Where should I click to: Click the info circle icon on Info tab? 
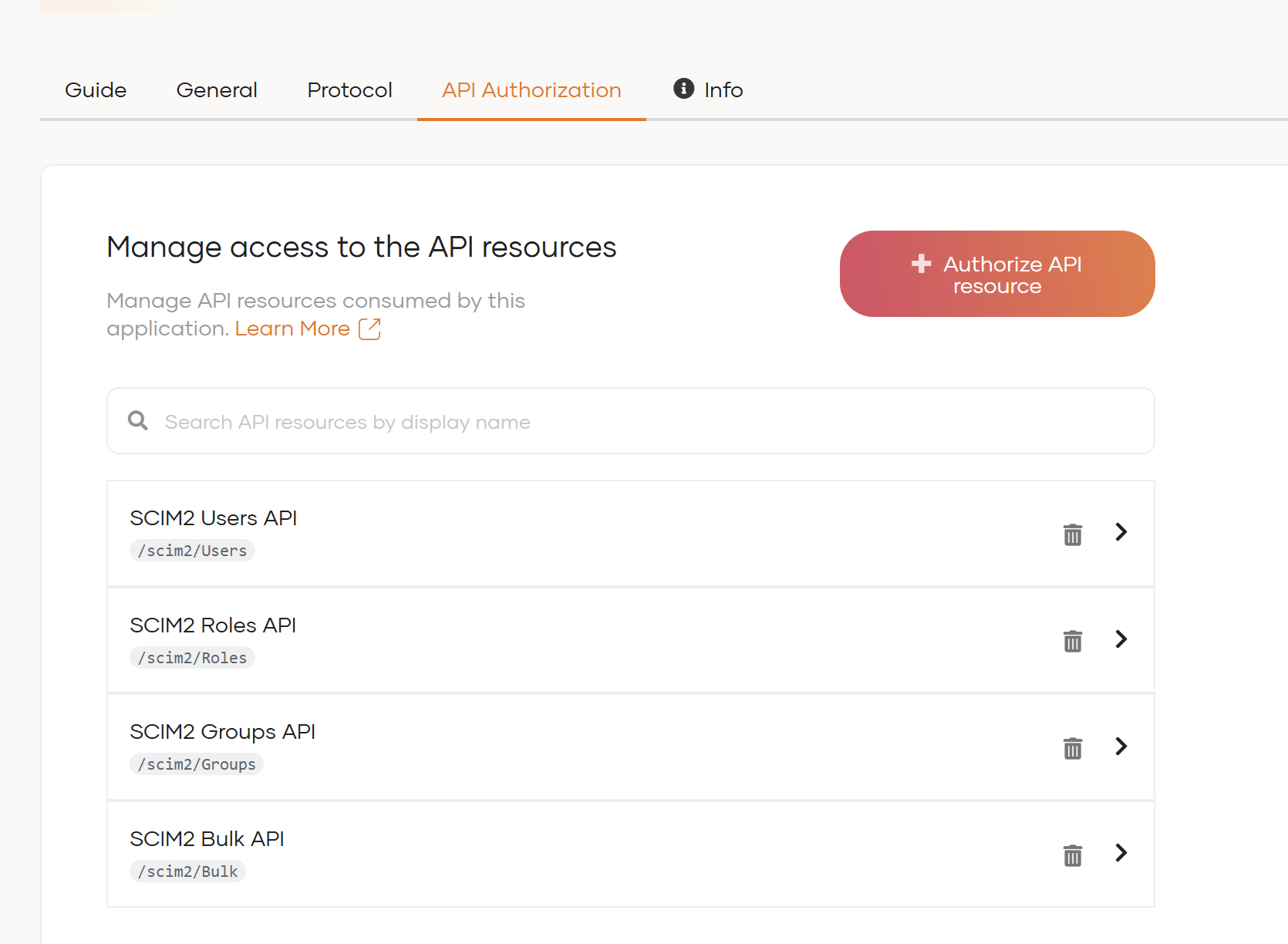(683, 89)
